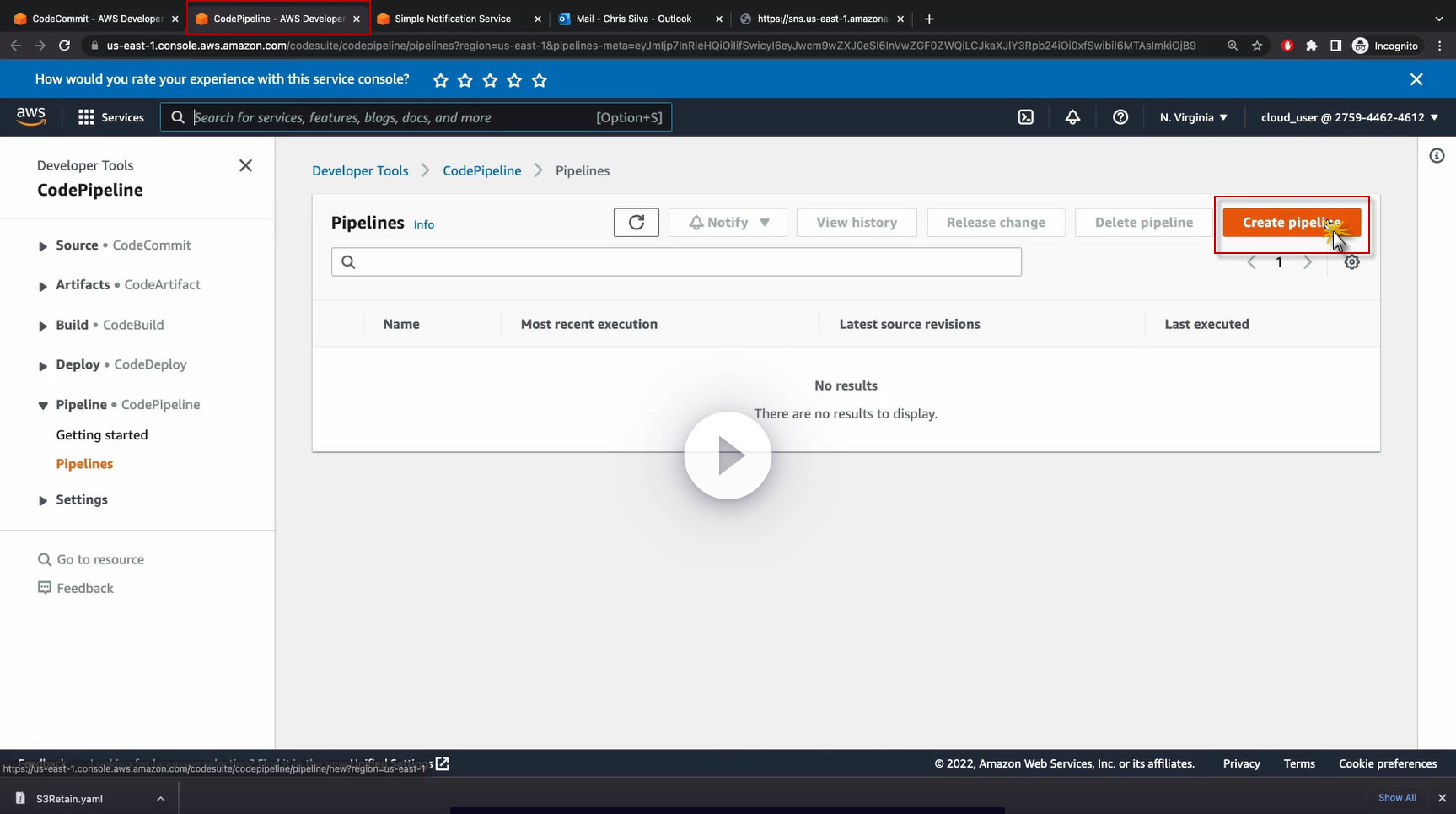
Task: Open the notifications bell in AWS header
Action: [x=1072, y=117]
